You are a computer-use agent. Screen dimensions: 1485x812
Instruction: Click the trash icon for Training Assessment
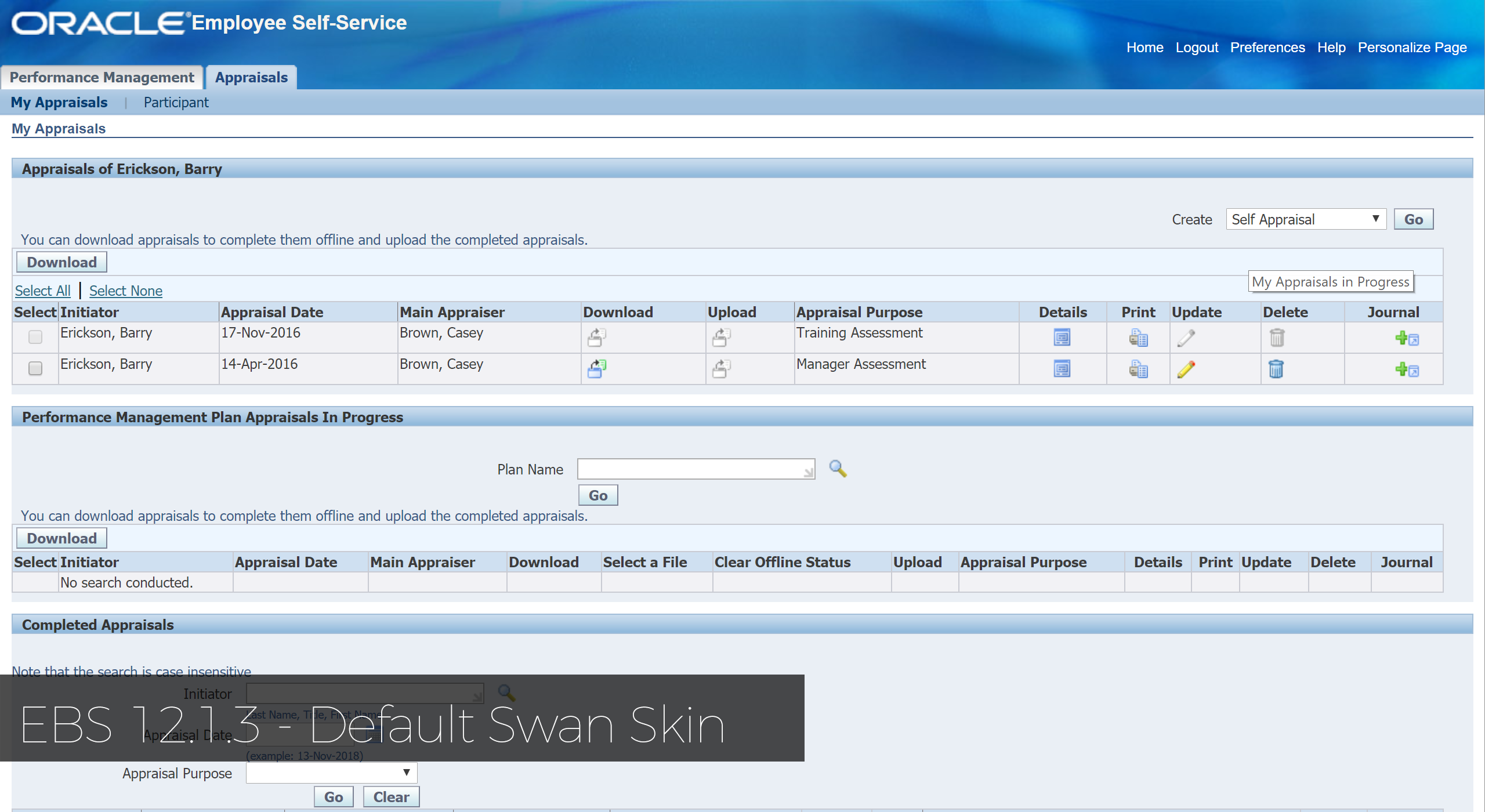click(x=1277, y=338)
